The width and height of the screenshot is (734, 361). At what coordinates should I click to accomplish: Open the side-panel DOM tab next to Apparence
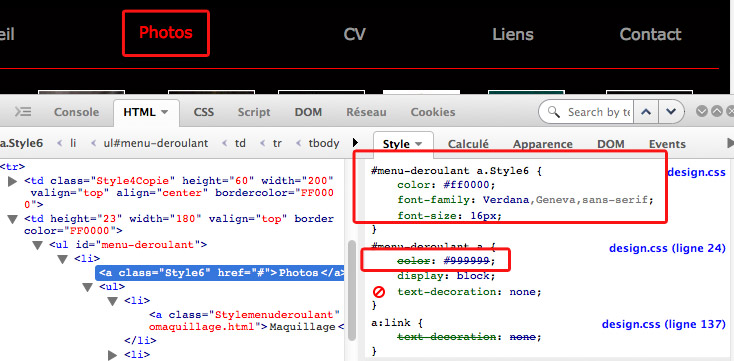pos(611,144)
